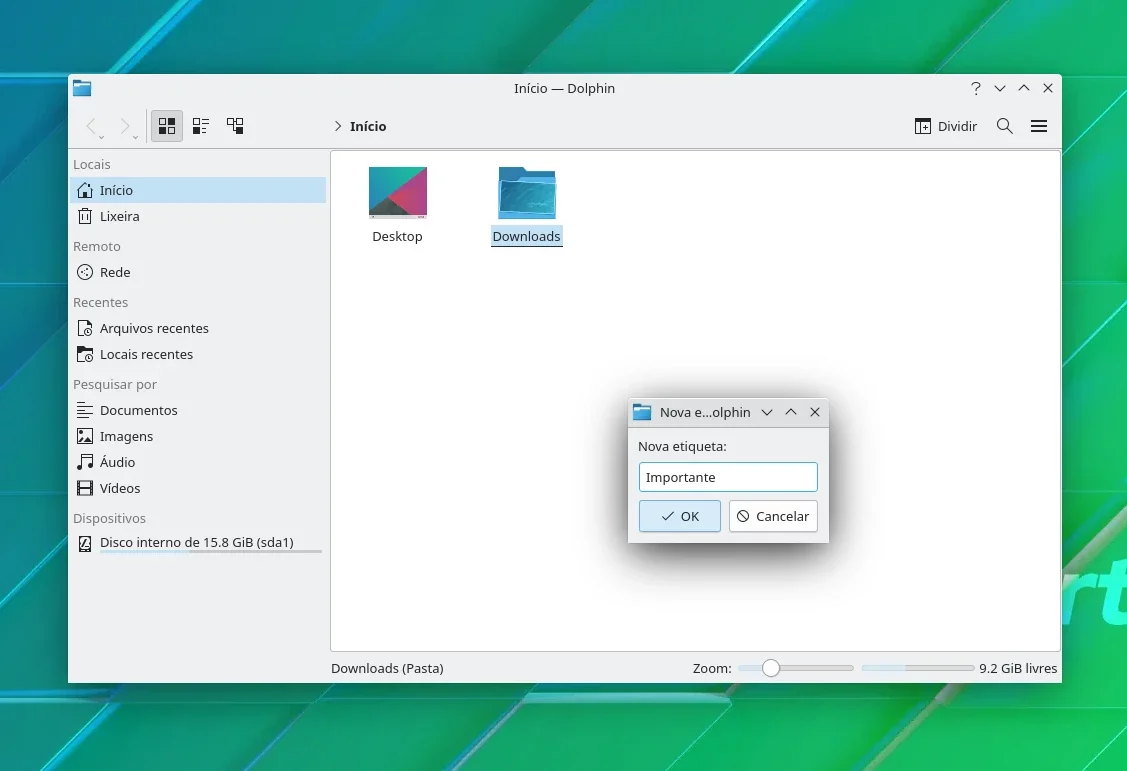Confirm the new tag with OK

point(680,517)
